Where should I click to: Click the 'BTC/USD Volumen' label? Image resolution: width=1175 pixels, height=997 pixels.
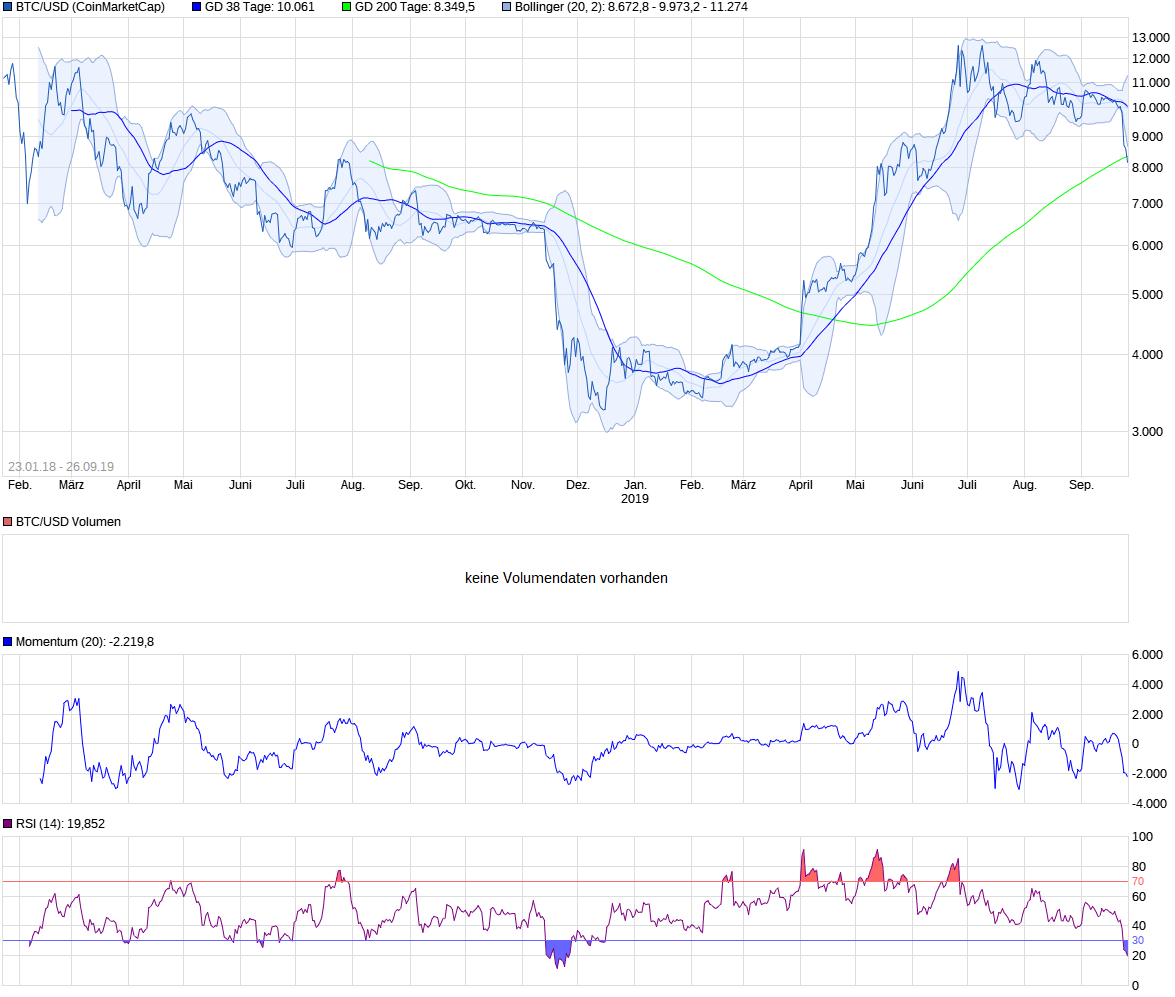[68, 522]
